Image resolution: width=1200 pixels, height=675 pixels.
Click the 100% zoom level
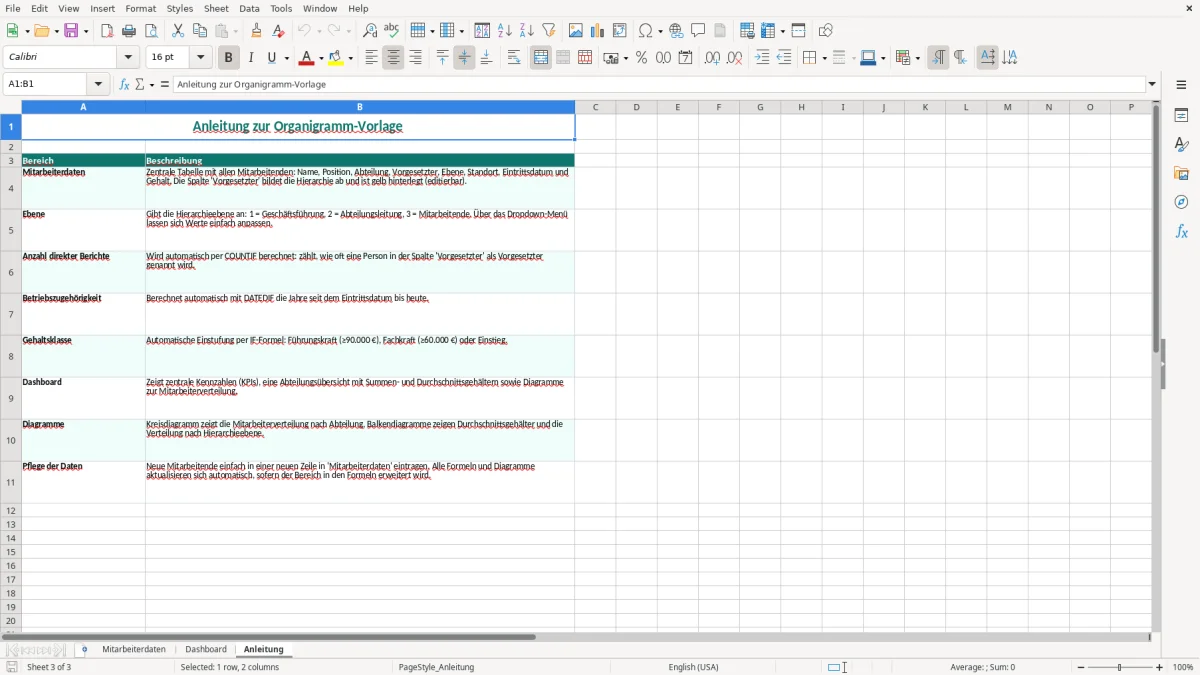click(1183, 667)
